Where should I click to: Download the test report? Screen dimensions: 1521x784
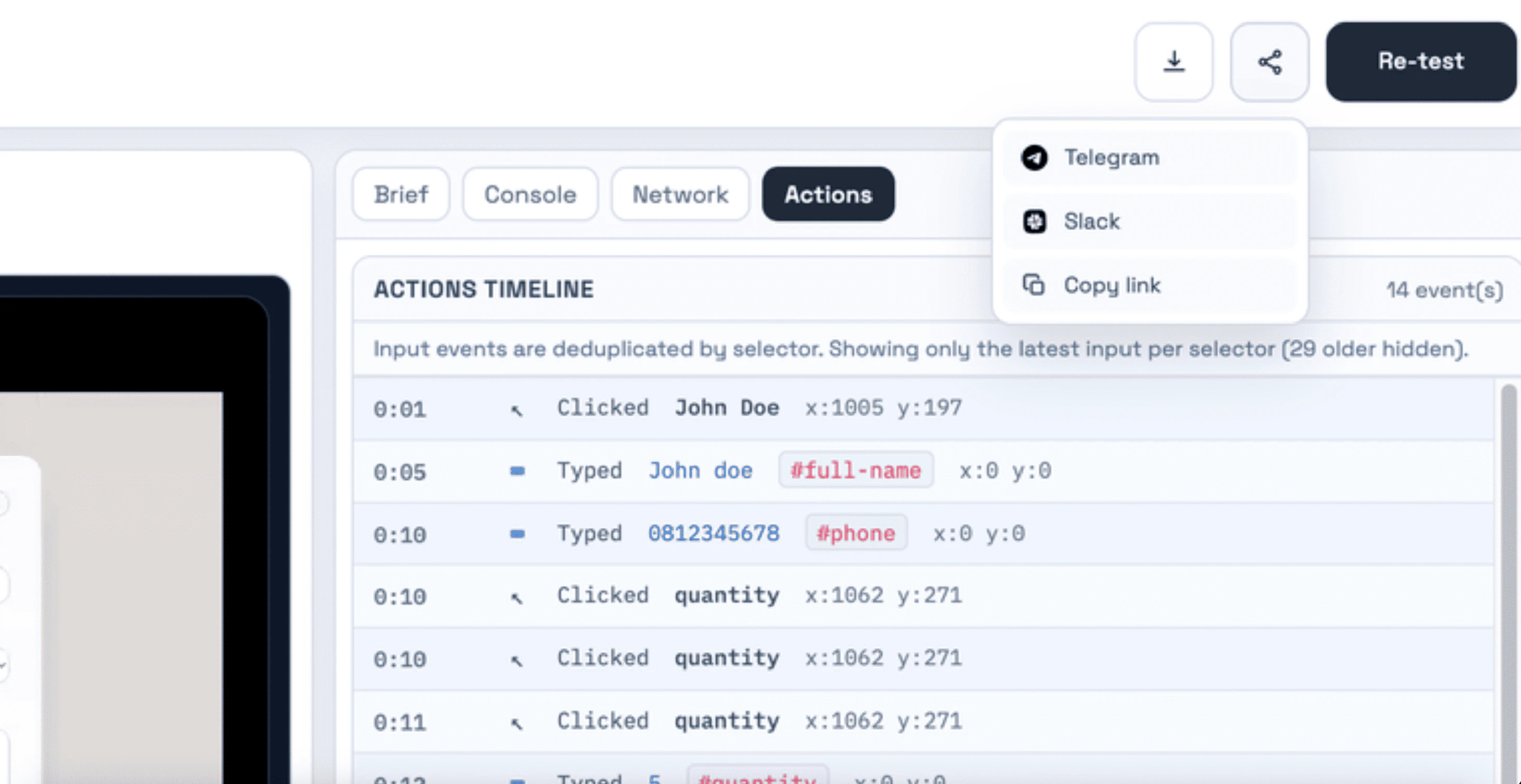pos(1174,62)
